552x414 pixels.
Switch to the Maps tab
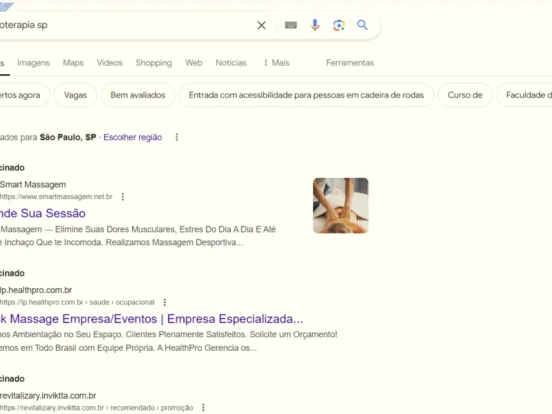pyautogui.click(x=73, y=63)
